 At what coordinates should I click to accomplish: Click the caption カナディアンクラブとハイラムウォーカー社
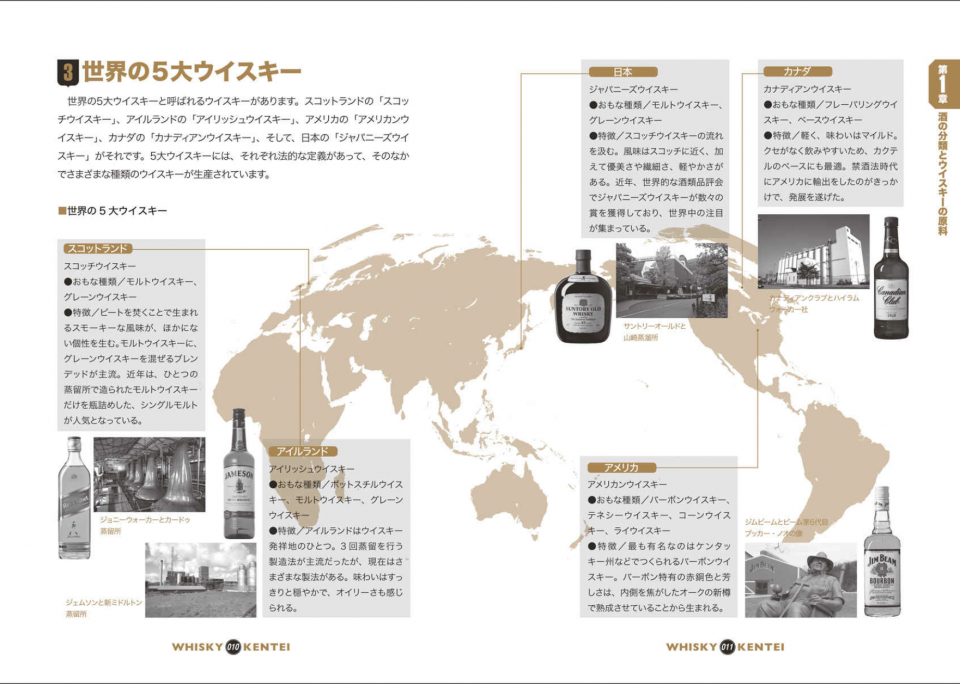(x=814, y=303)
